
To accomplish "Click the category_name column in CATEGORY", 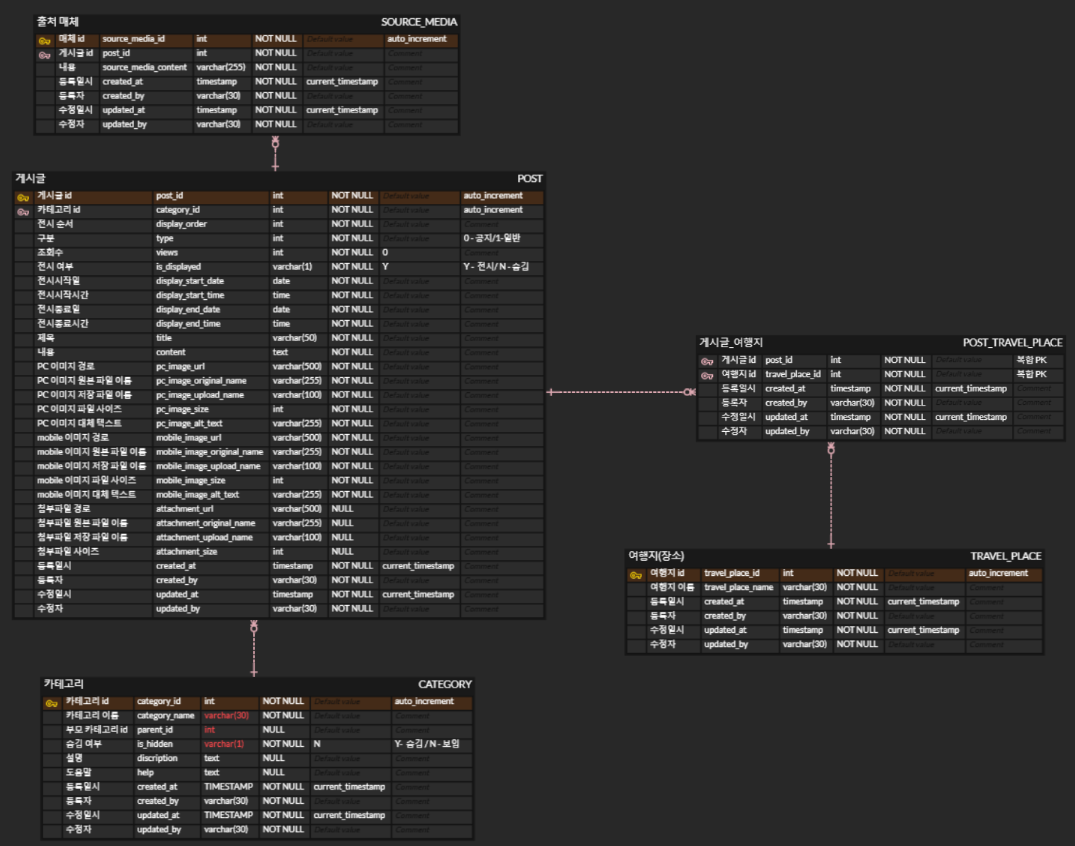I will point(165,716).
